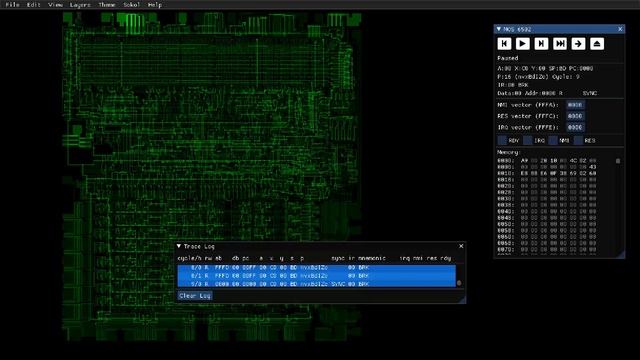Click memory row 0040: address label
The image size is (640, 360).
click(506, 211)
